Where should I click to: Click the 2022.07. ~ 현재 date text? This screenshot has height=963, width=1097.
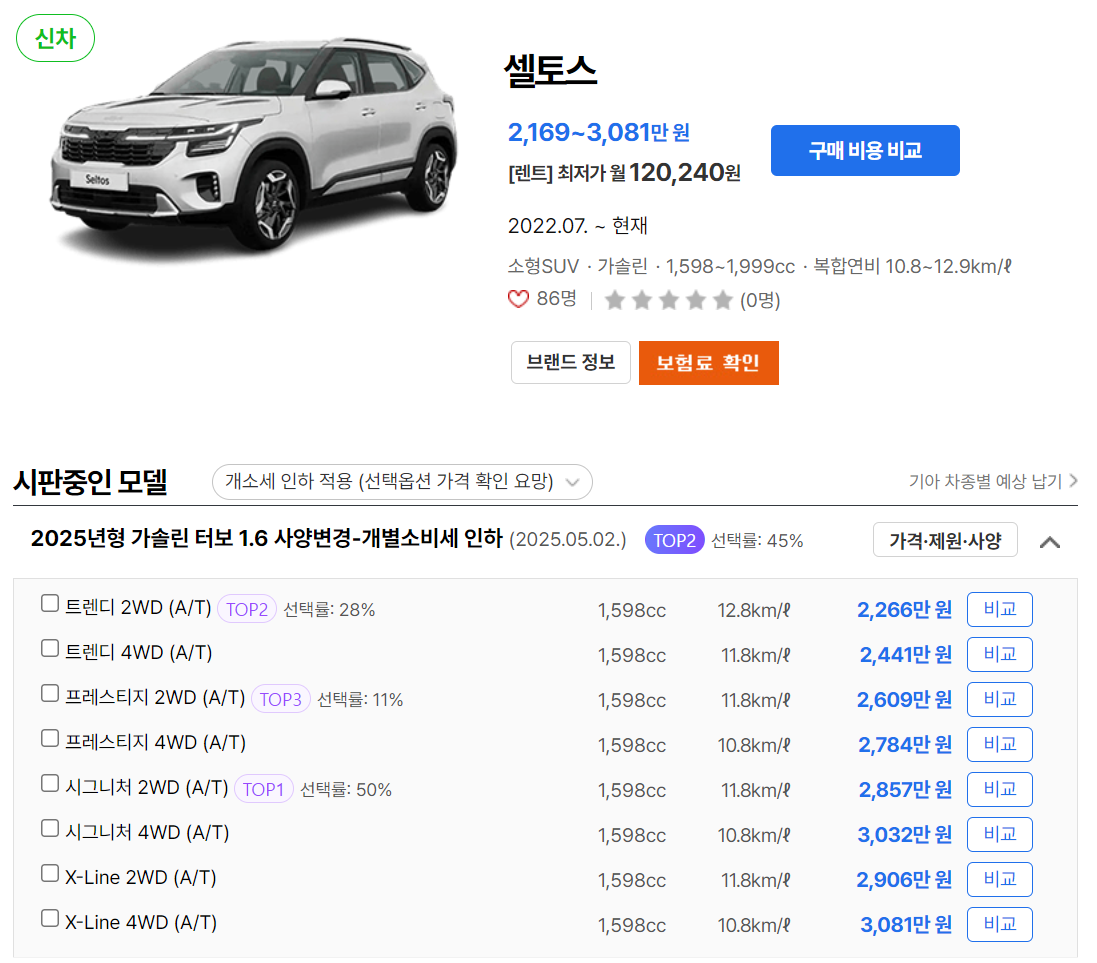pos(577,225)
